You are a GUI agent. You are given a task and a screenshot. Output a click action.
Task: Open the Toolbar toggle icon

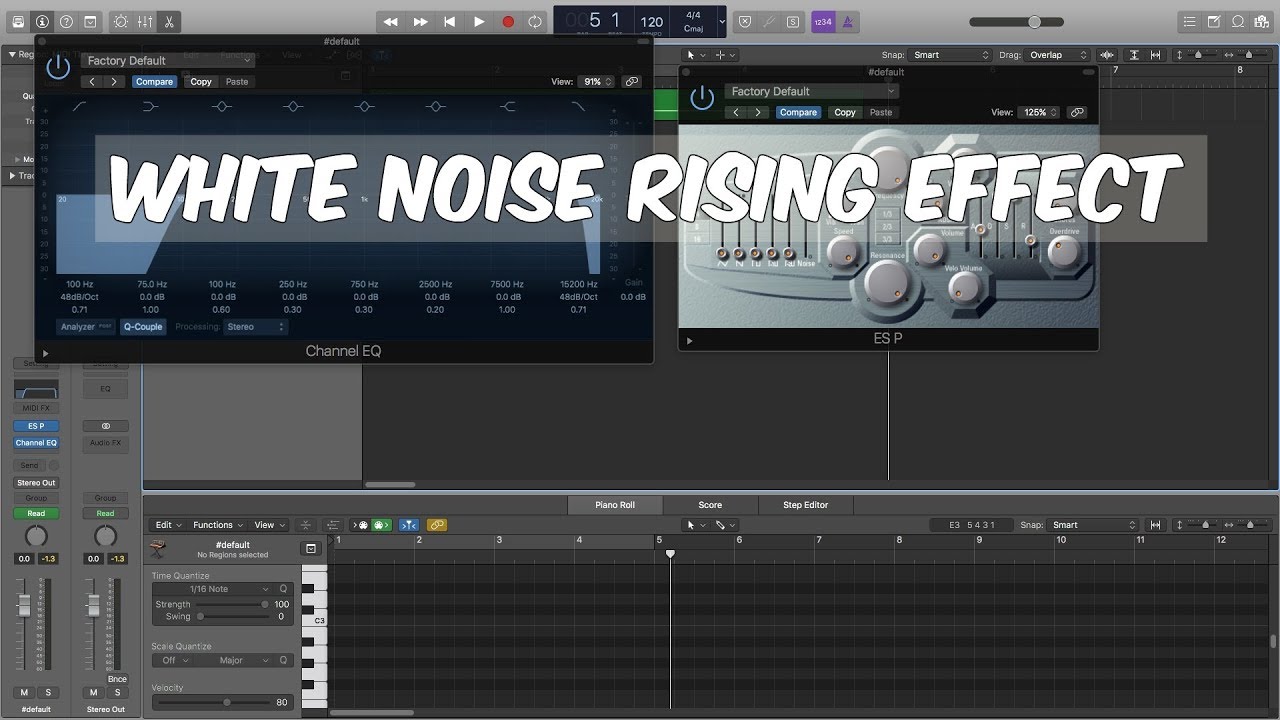90,21
